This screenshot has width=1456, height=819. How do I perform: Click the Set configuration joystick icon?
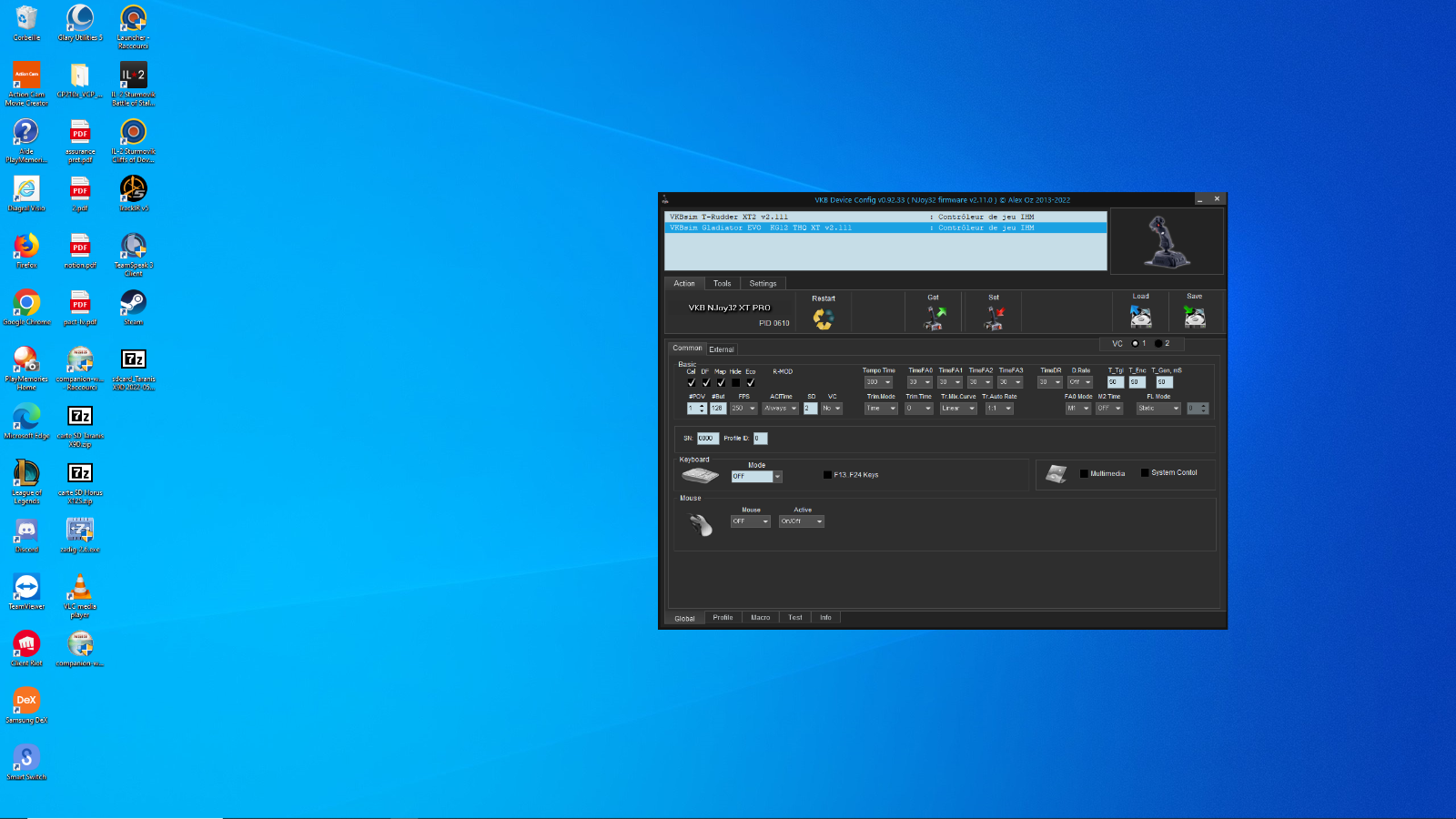994,318
